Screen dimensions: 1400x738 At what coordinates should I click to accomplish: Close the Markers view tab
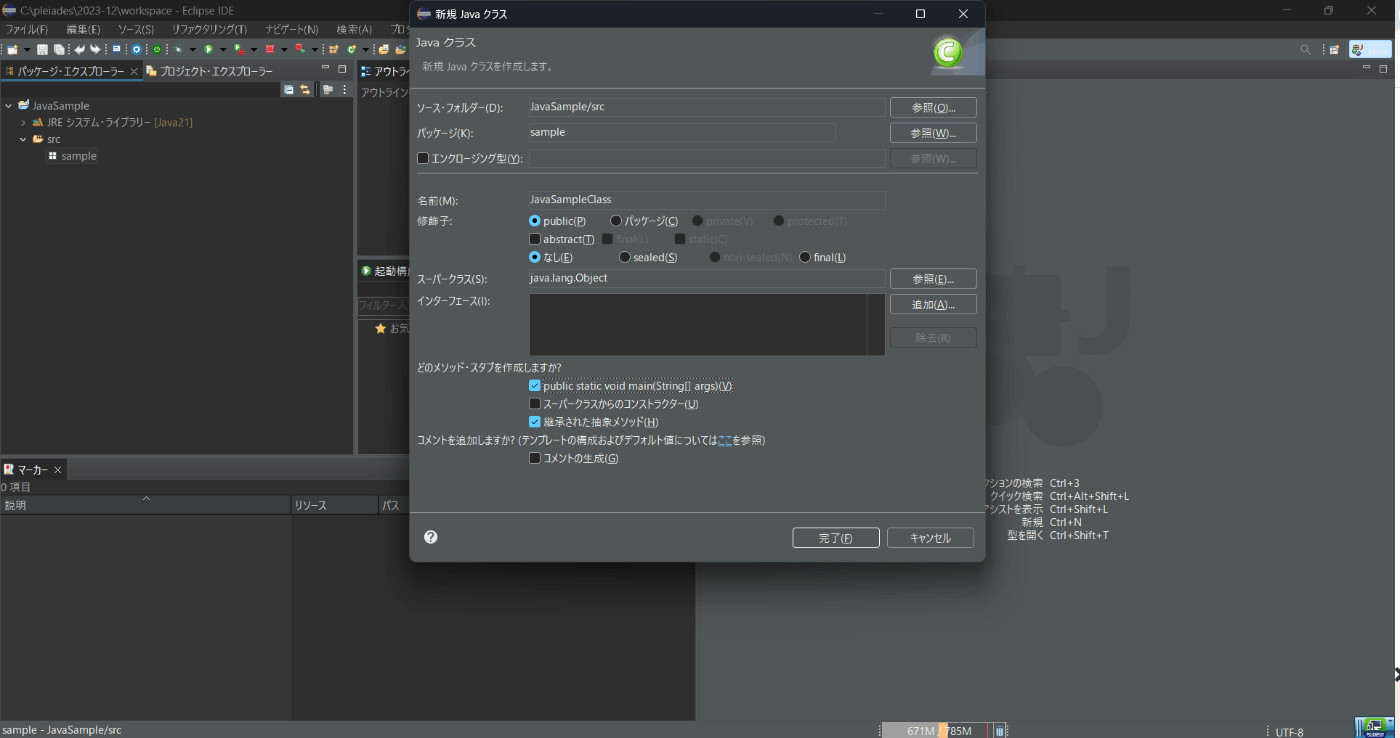point(57,469)
